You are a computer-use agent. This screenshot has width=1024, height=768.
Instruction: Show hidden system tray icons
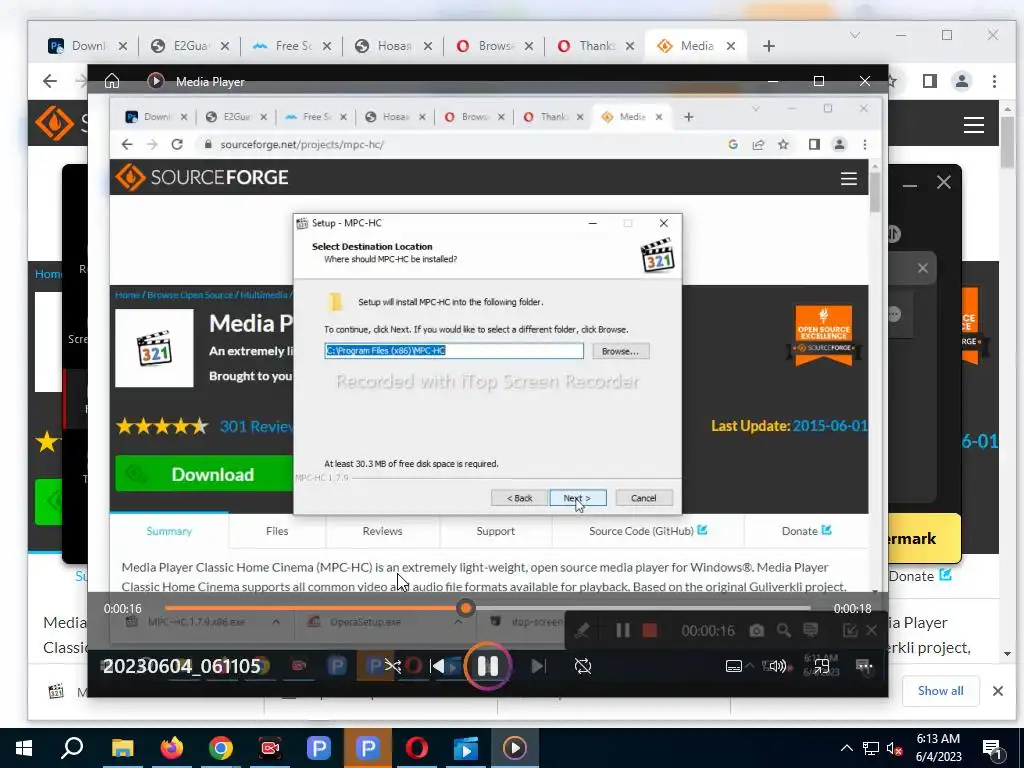click(x=846, y=748)
